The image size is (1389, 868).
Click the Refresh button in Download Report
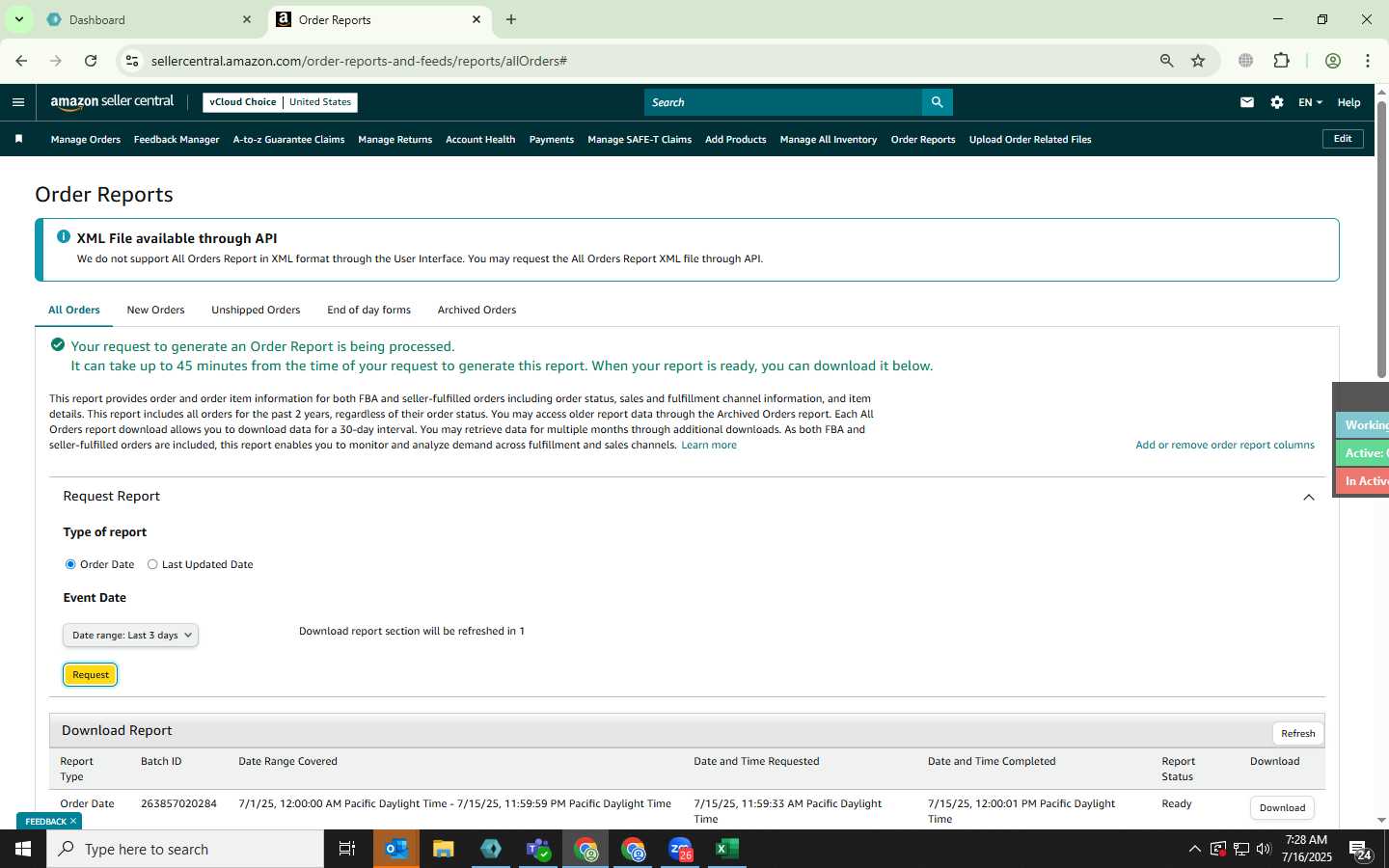click(x=1297, y=734)
